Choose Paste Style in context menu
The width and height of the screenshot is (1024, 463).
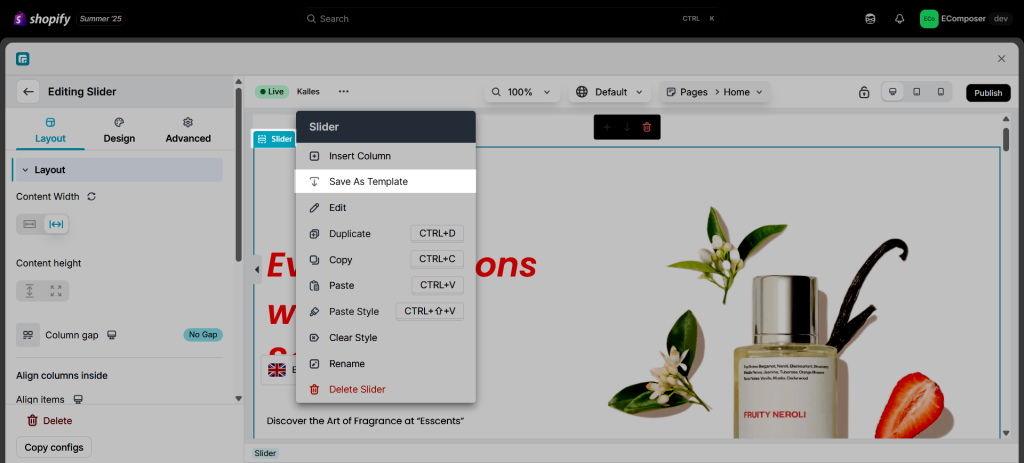tap(386, 311)
